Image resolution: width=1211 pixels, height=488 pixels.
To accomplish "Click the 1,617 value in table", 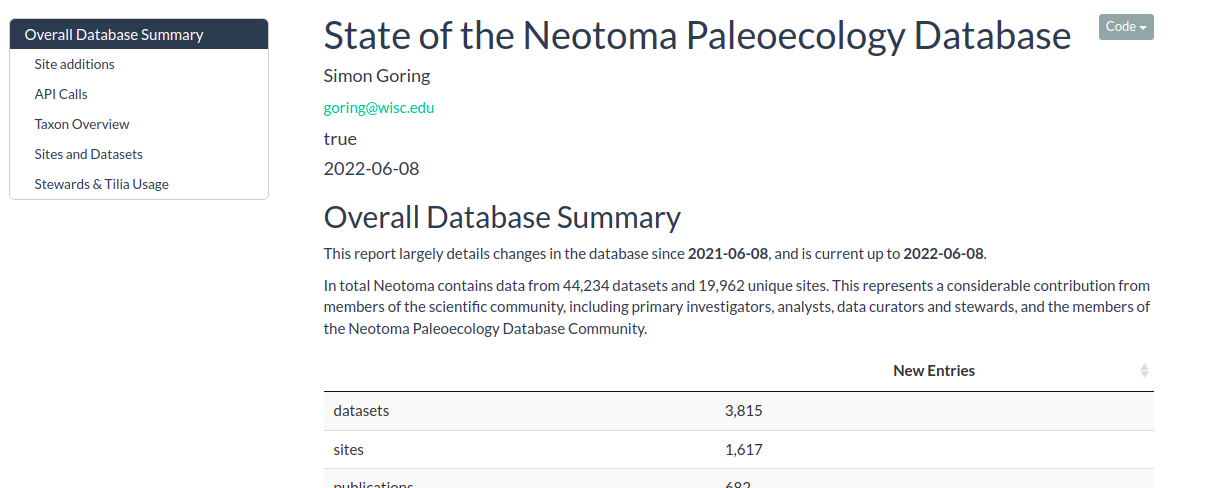I will [743, 450].
